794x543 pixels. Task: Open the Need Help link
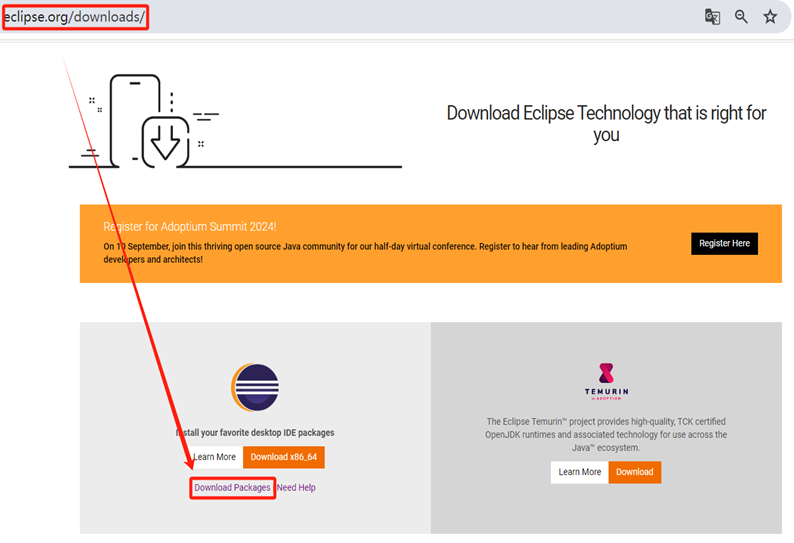pos(296,488)
